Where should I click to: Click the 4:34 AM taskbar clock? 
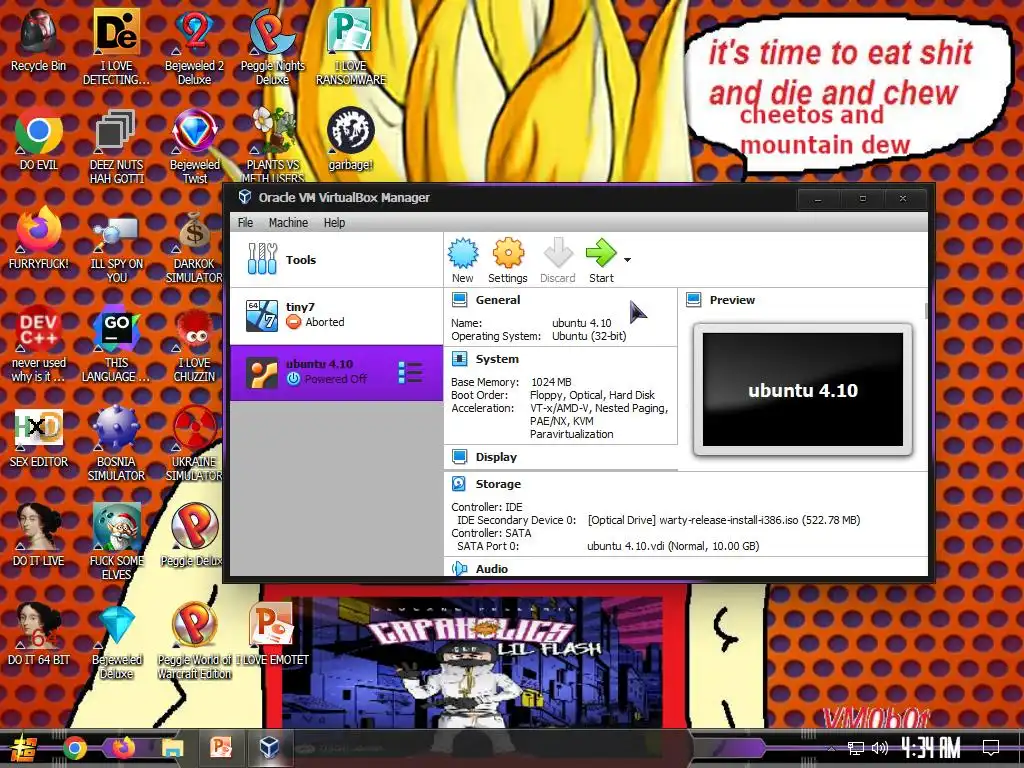coord(931,747)
